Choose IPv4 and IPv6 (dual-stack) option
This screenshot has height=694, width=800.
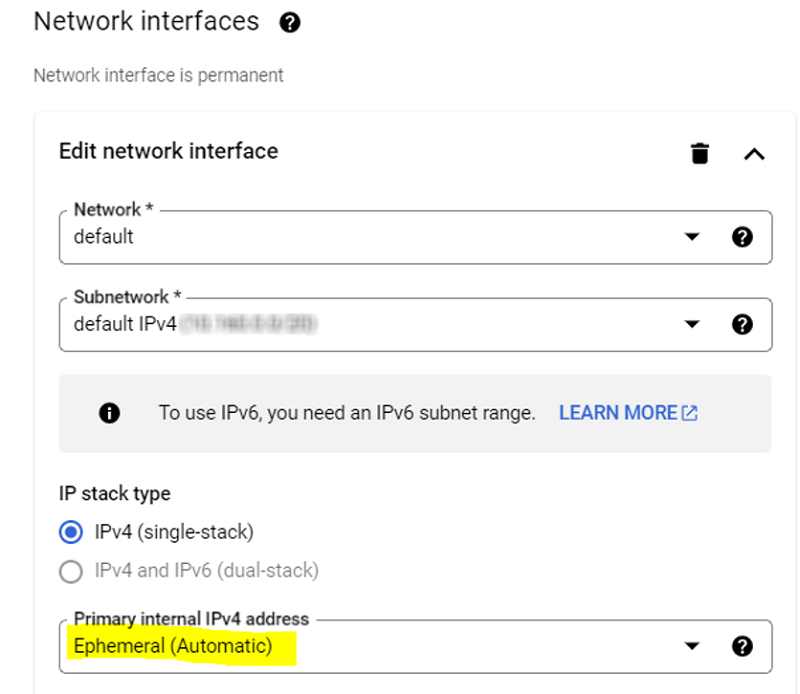click(x=70, y=571)
